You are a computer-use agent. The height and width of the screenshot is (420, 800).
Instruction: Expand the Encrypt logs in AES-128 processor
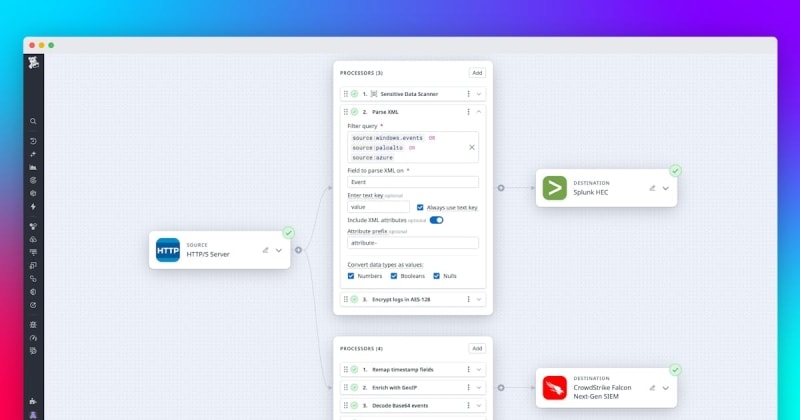tap(479, 299)
